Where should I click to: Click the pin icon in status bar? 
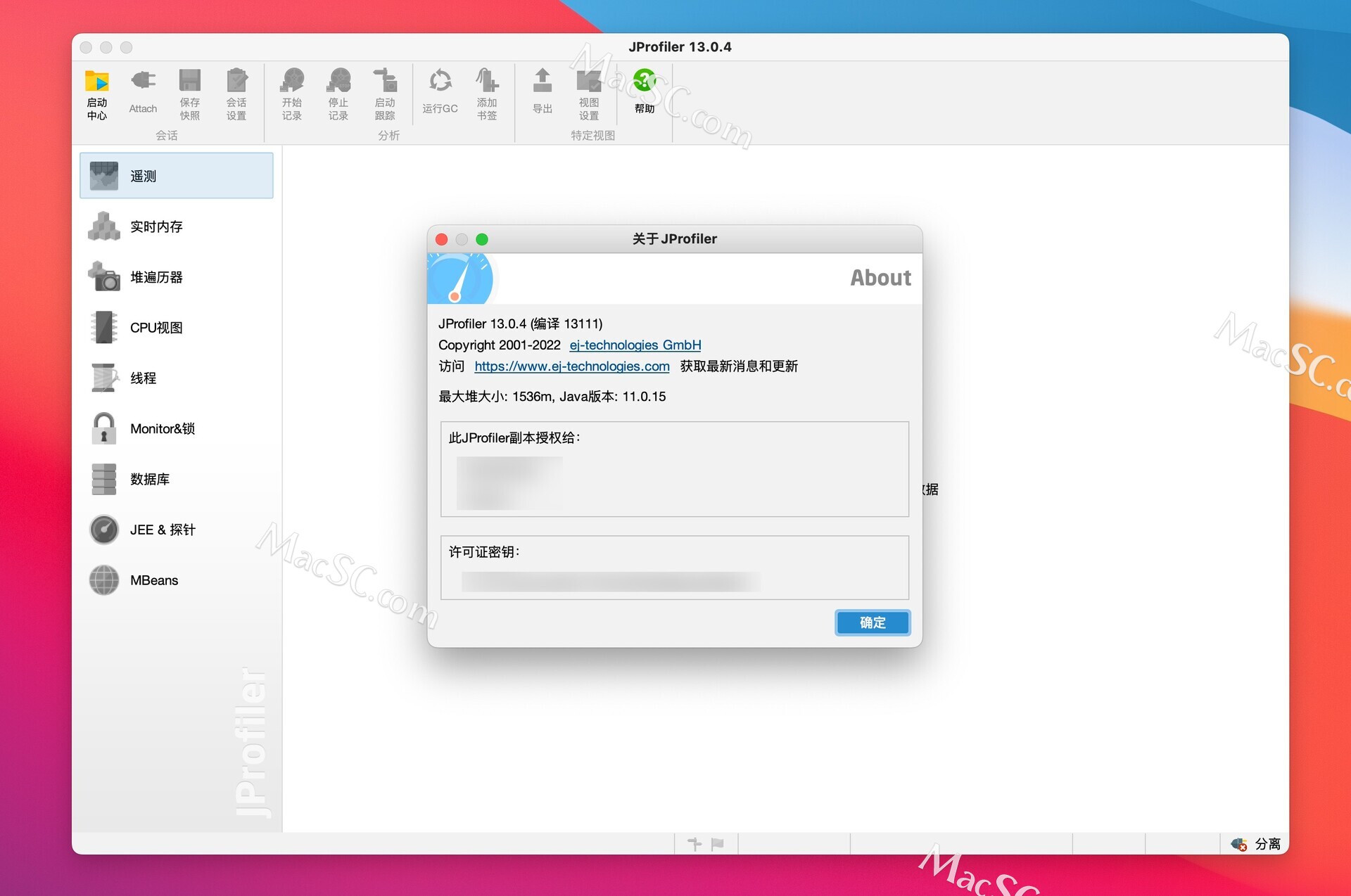[x=694, y=844]
